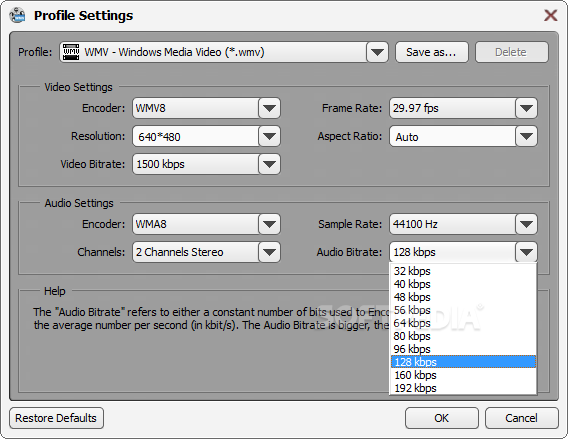The width and height of the screenshot is (568, 439).
Task: Click the Video Settings group label
Action: pos(78,87)
